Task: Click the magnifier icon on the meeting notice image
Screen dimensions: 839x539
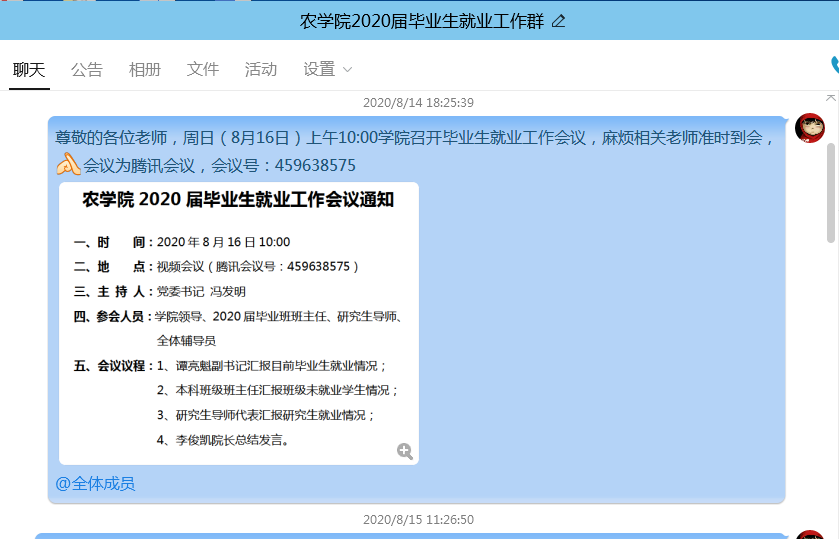Action: coord(405,451)
